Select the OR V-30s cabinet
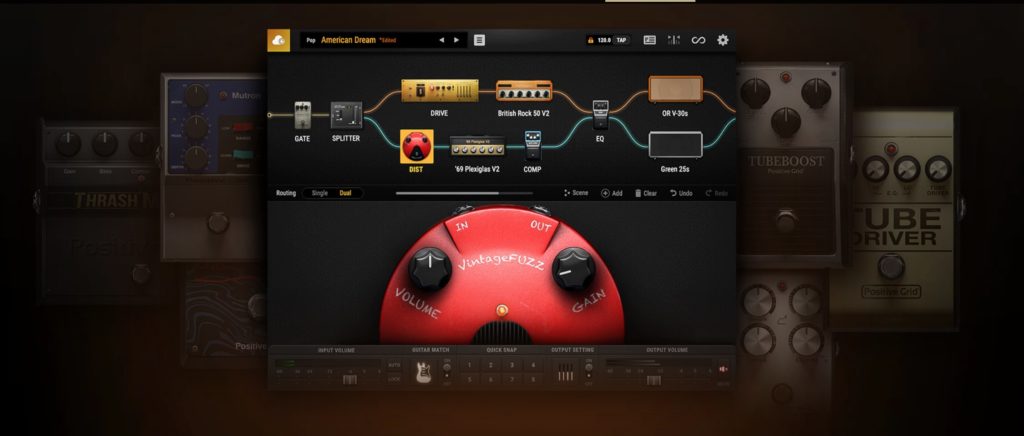The height and width of the screenshot is (436, 1024). (675, 89)
